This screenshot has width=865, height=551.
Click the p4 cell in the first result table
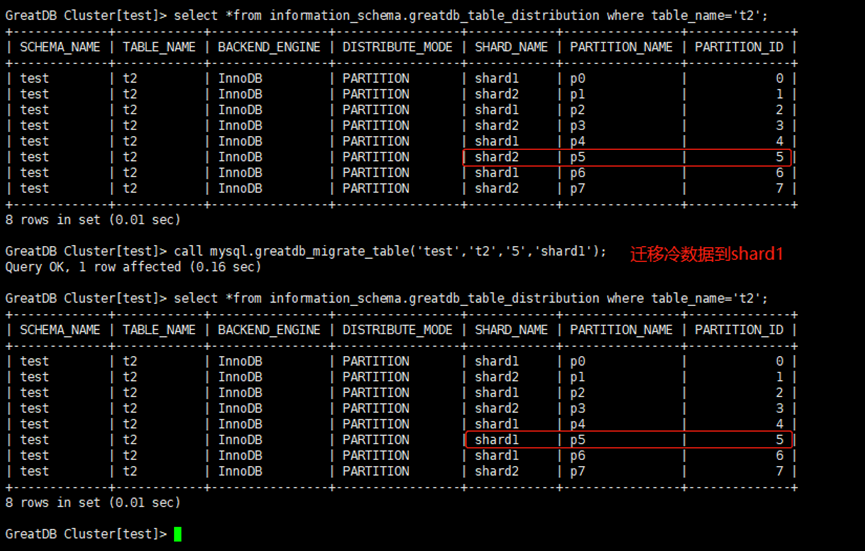pos(578,141)
